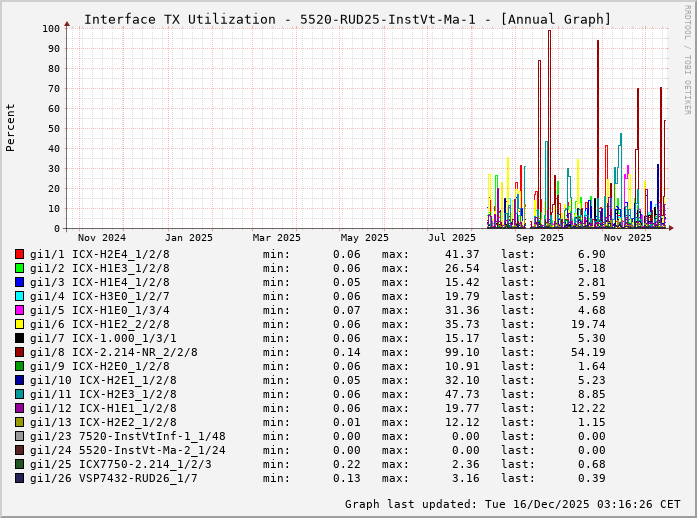Click the Percent y-axis label
Viewport: 697px width, 518px height.
point(10,128)
